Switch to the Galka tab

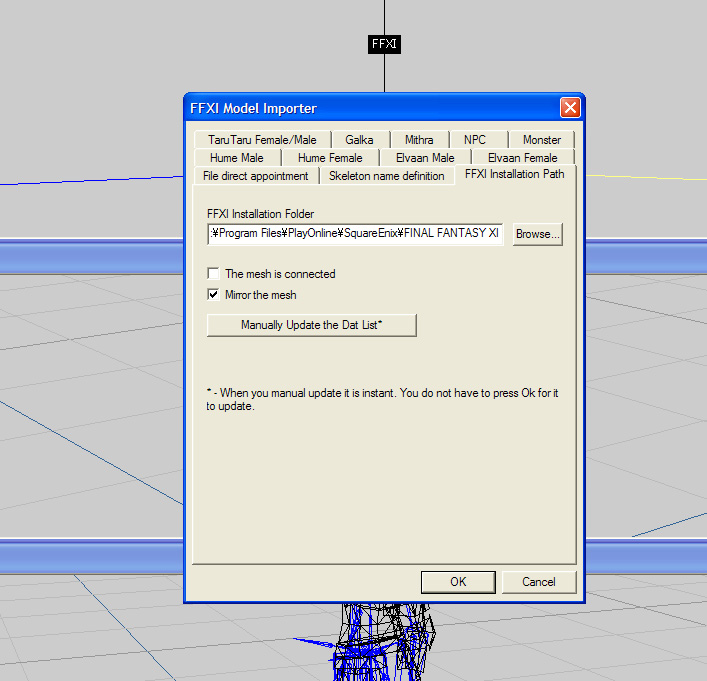[x=359, y=140]
